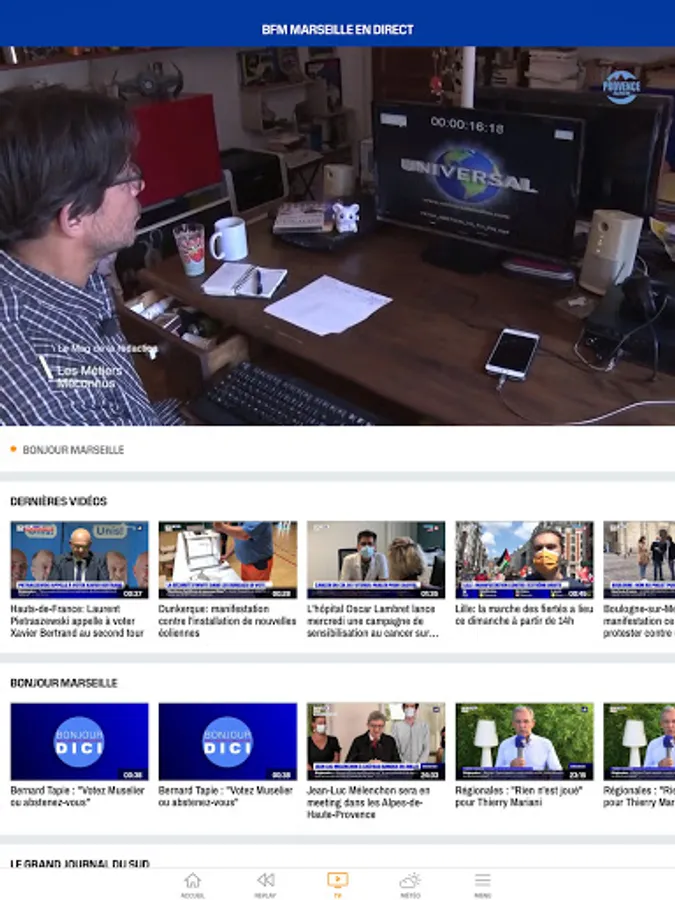Open Dunkerque wind turbines protest thumbnail
This screenshot has height=900, width=675.
click(x=228, y=560)
